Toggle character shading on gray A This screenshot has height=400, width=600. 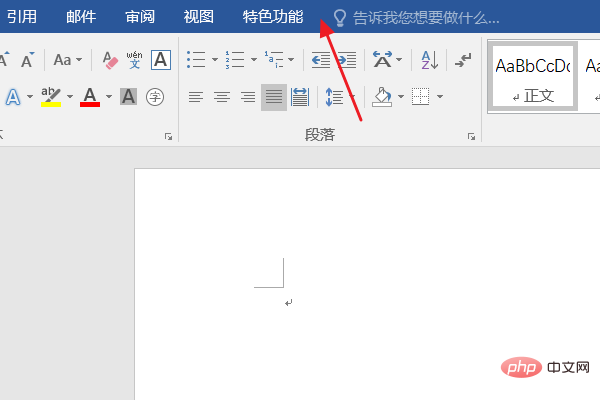(x=128, y=97)
